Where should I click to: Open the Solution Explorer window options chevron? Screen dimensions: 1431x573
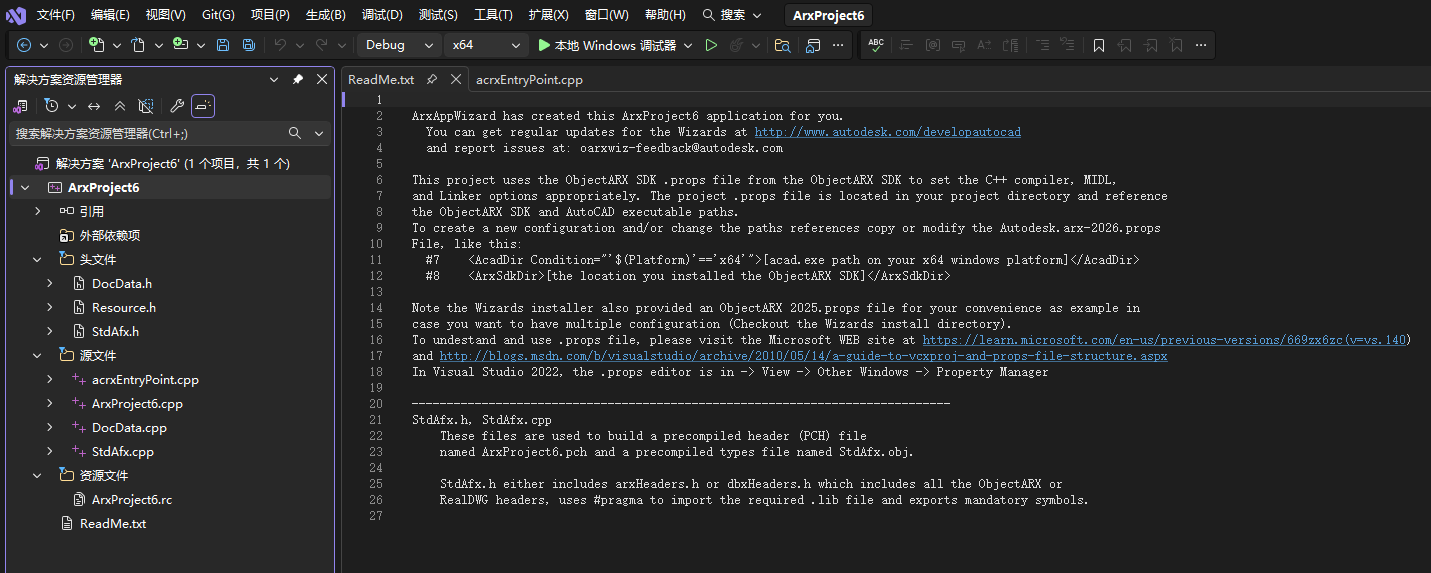point(274,79)
